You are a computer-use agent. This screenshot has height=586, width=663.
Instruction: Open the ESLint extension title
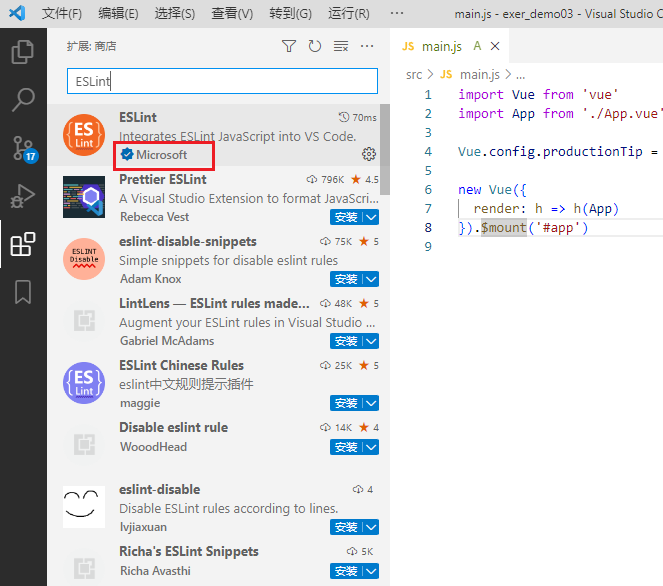tap(138, 117)
